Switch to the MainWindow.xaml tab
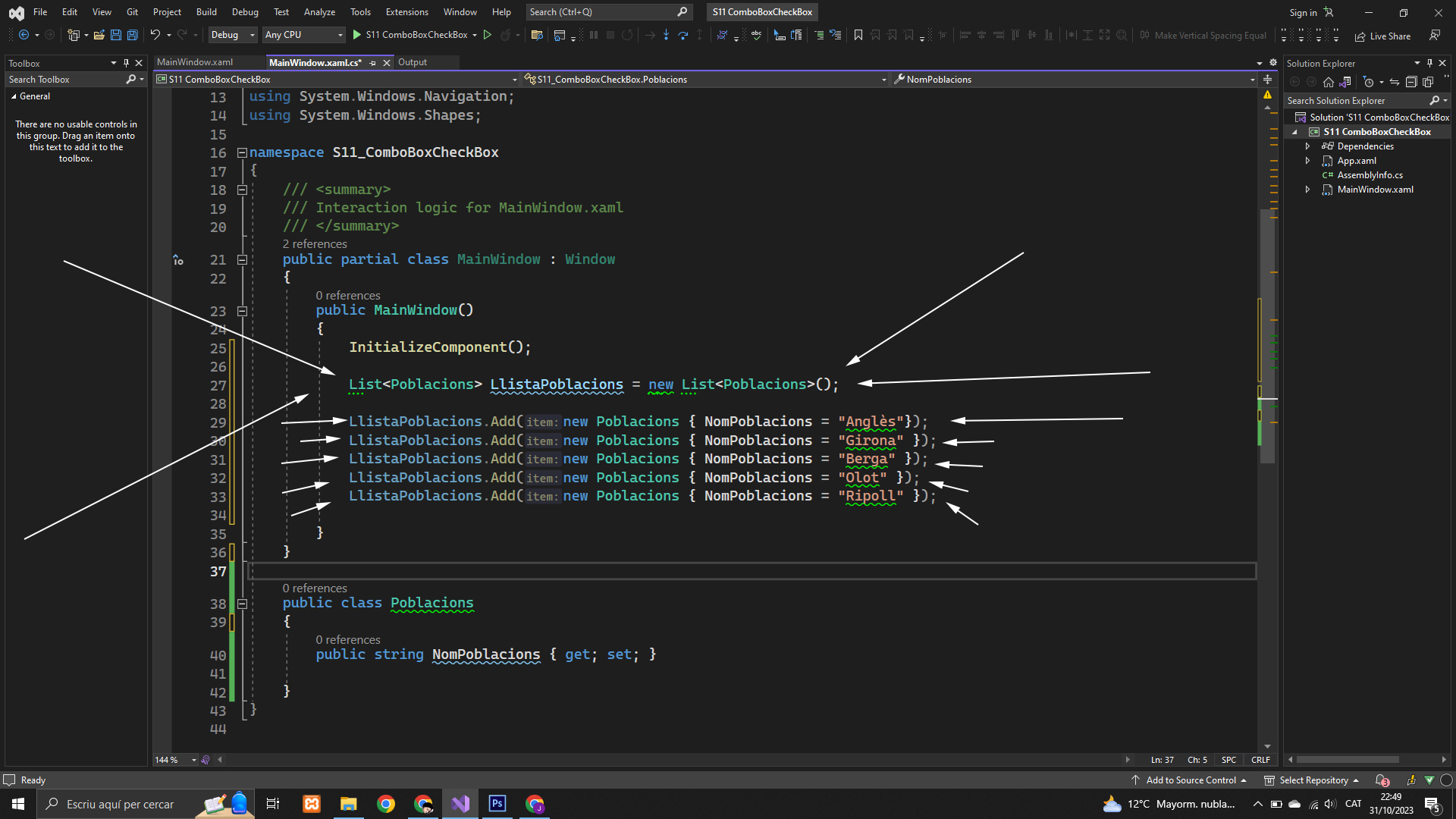Image resolution: width=1456 pixels, height=819 pixels. 195,62
